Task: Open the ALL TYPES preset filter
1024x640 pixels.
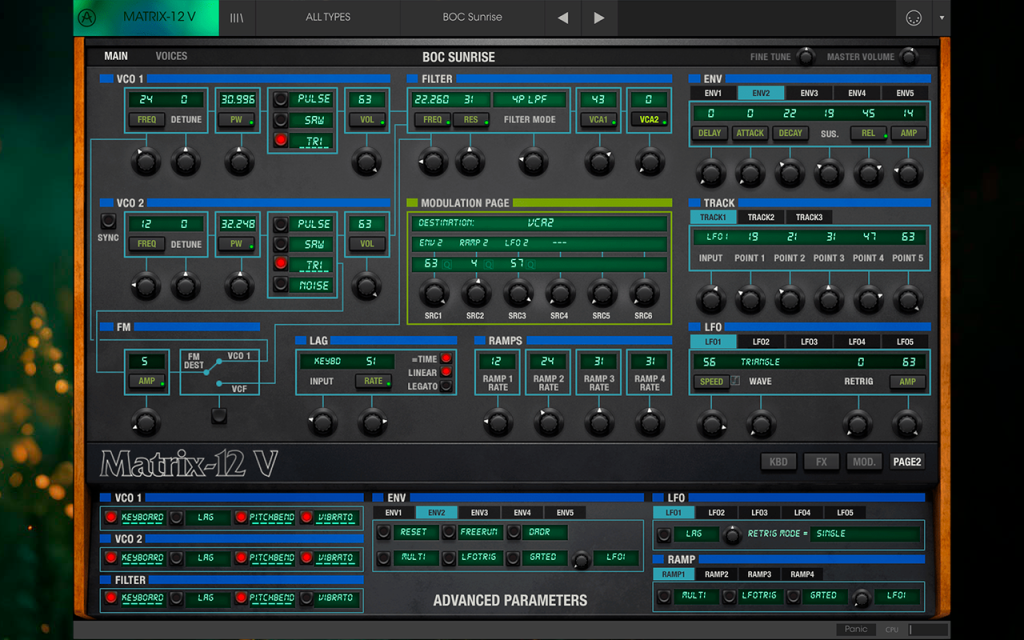Action: 328,17
